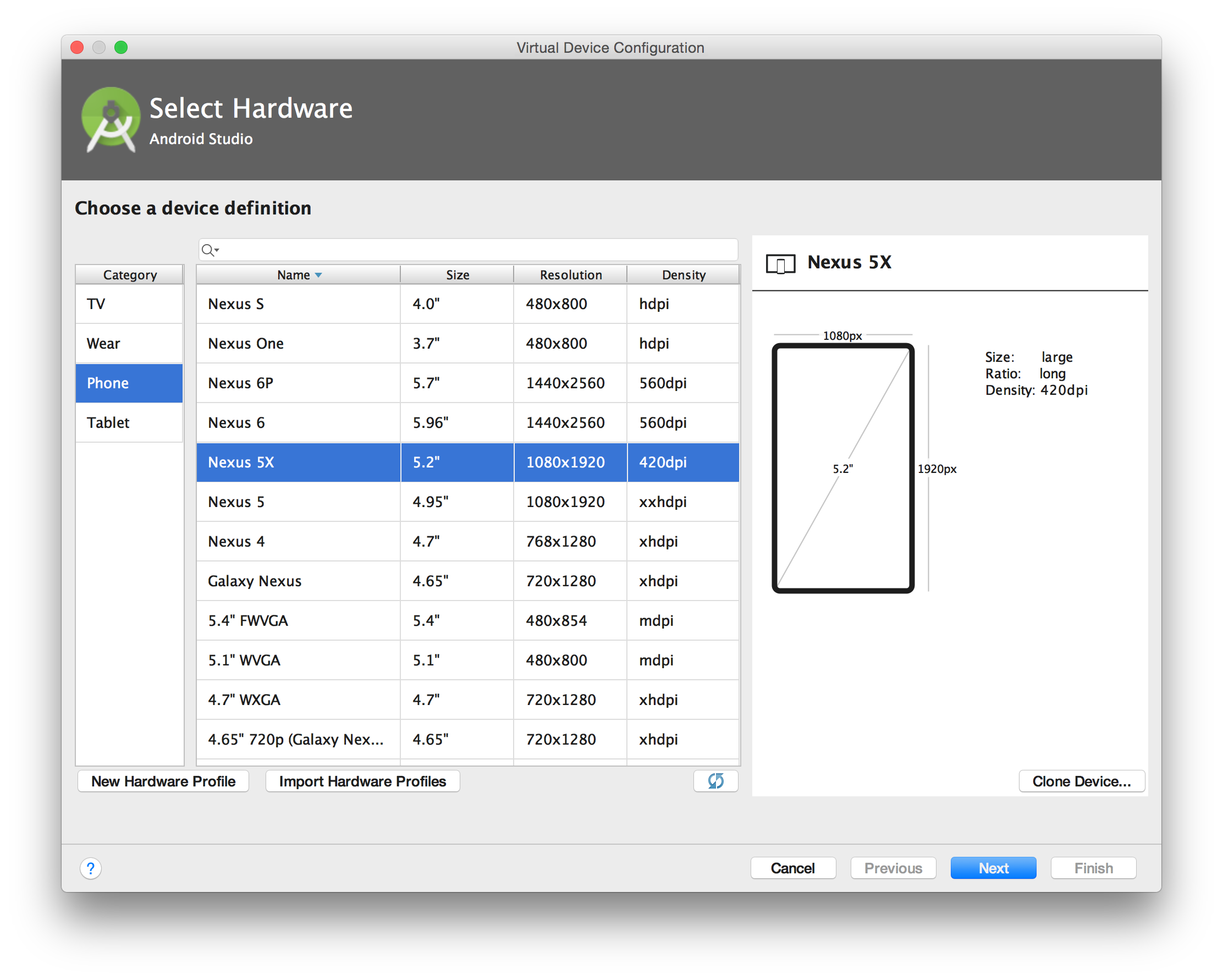The height and width of the screenshot is (980, 1223).
Task: Select the Nexus 5 row
Action: 468,503
